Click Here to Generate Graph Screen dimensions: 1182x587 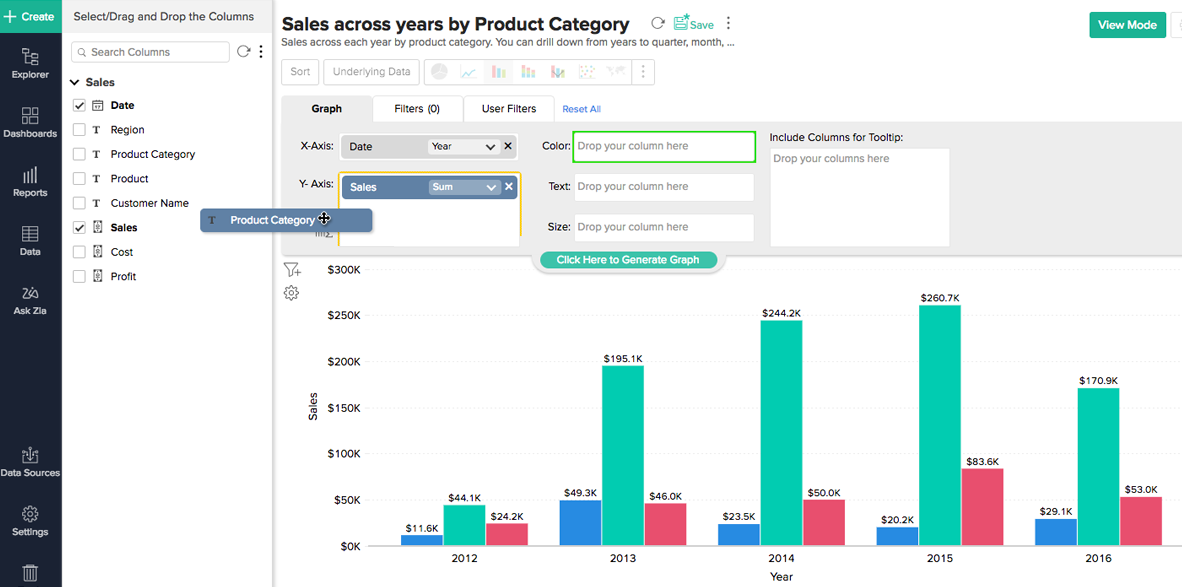628,260
